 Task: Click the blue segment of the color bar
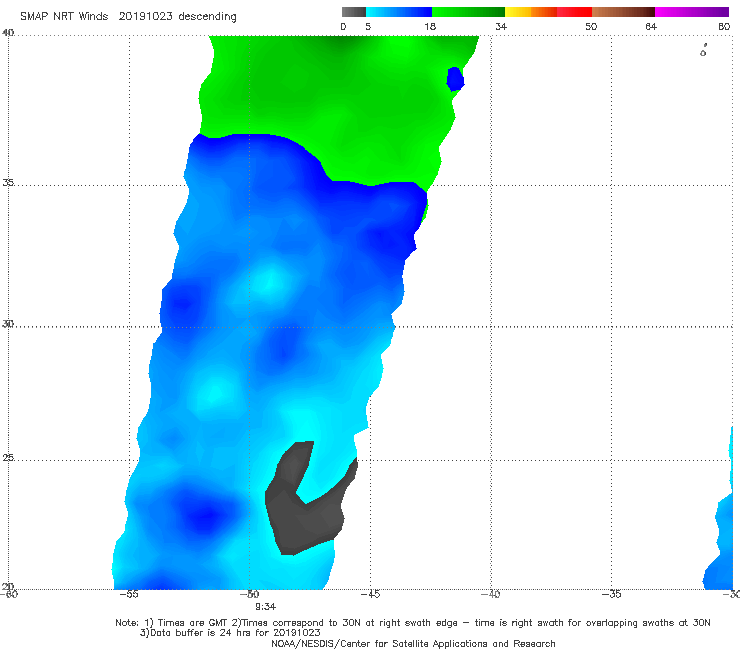[x=399, y=12]
